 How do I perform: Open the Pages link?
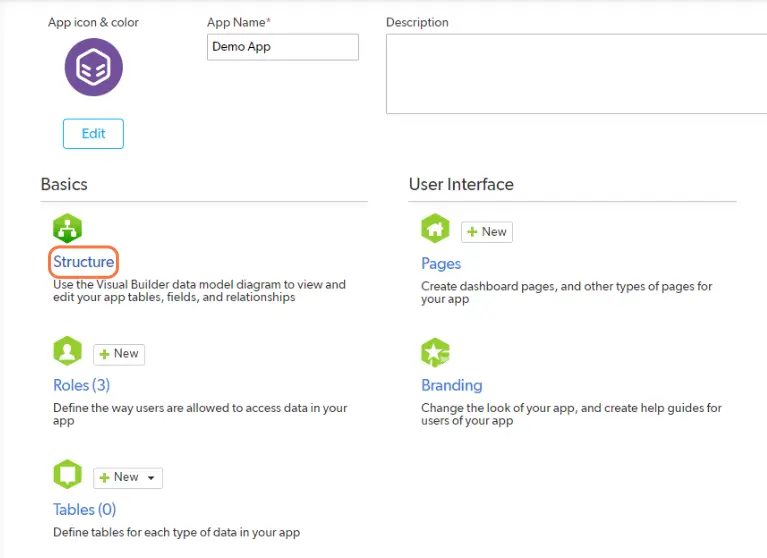(x=441, y=264)
